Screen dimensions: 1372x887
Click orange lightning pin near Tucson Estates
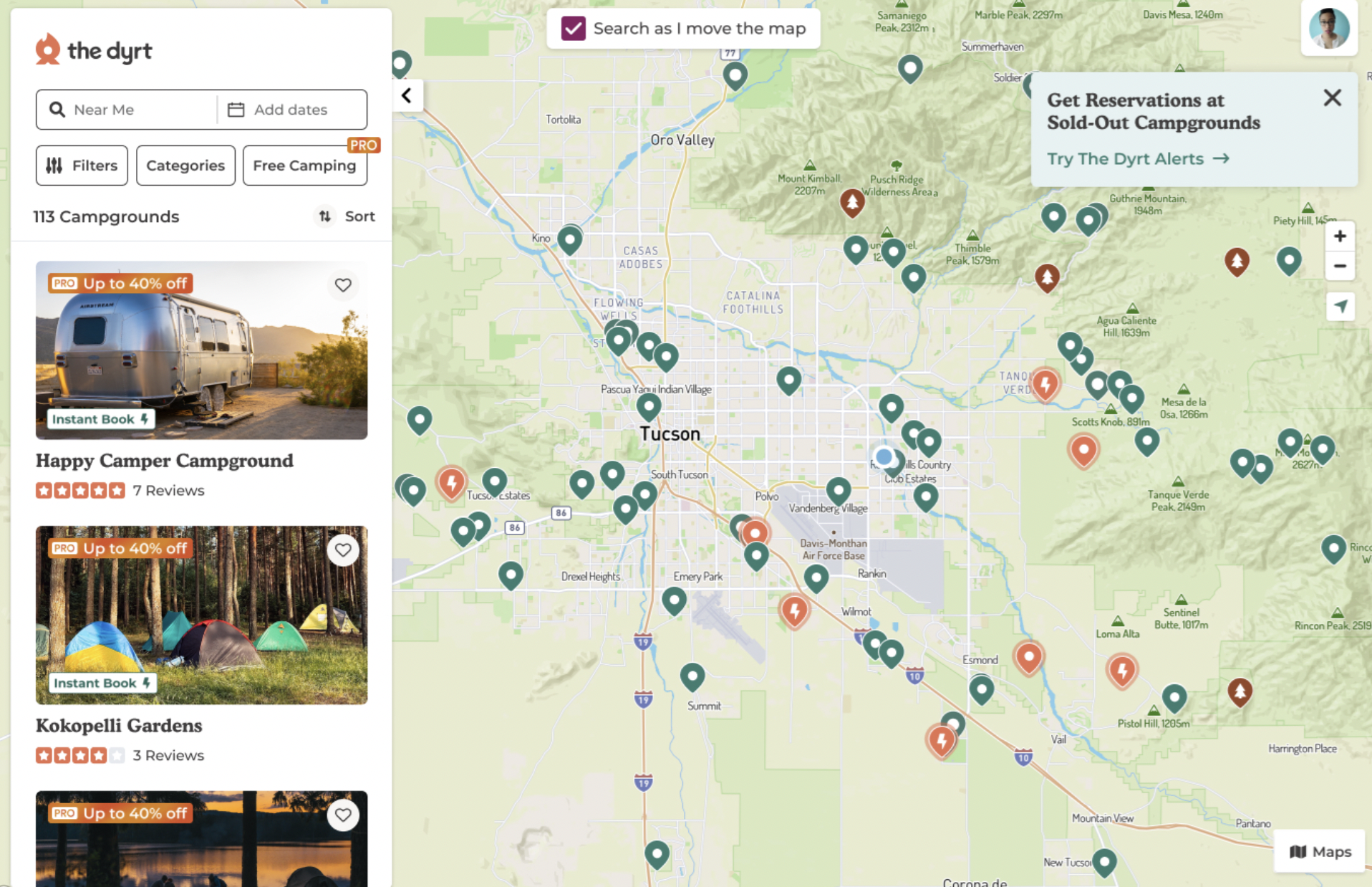tap(452, 484)
